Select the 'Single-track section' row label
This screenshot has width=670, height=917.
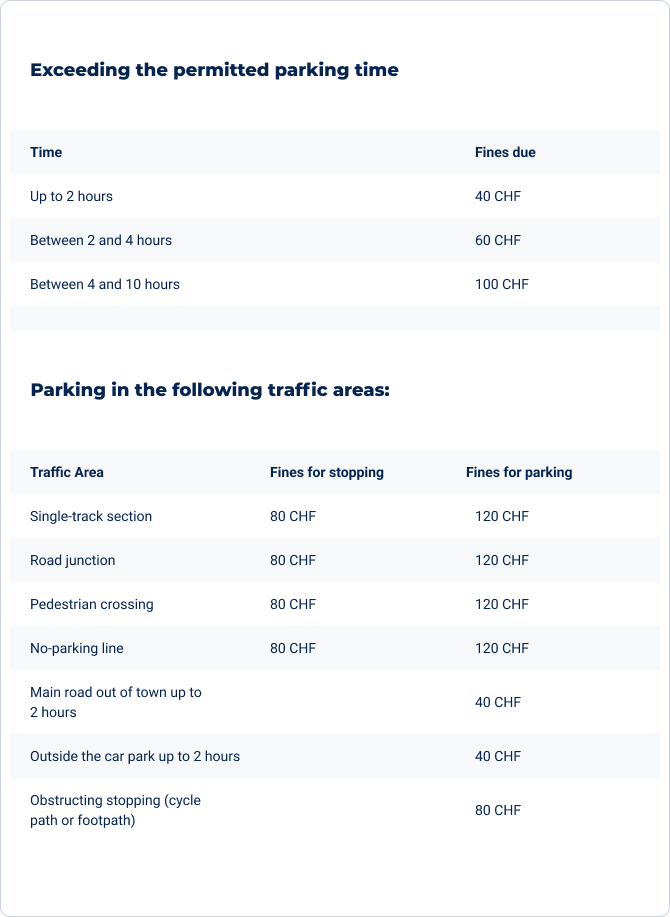pos(91,516)
